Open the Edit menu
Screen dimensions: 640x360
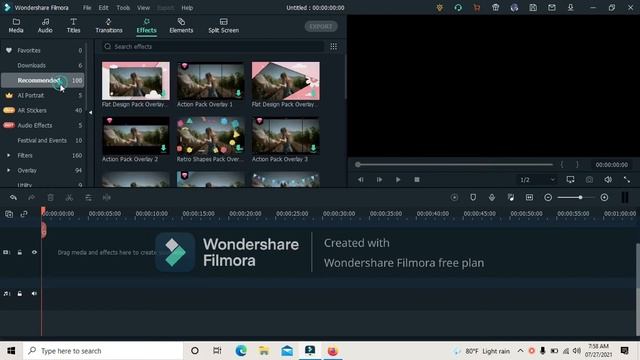click(x=103, y=8)
